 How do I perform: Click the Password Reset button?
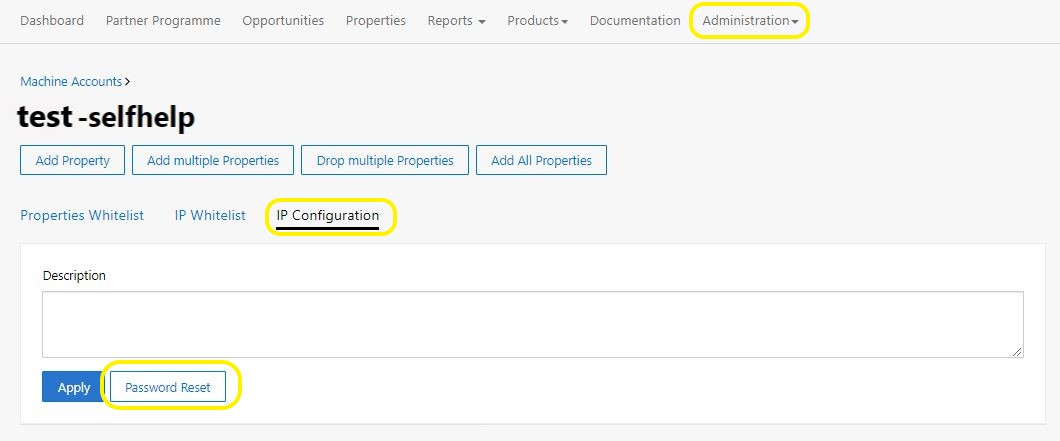coord(168,387)
